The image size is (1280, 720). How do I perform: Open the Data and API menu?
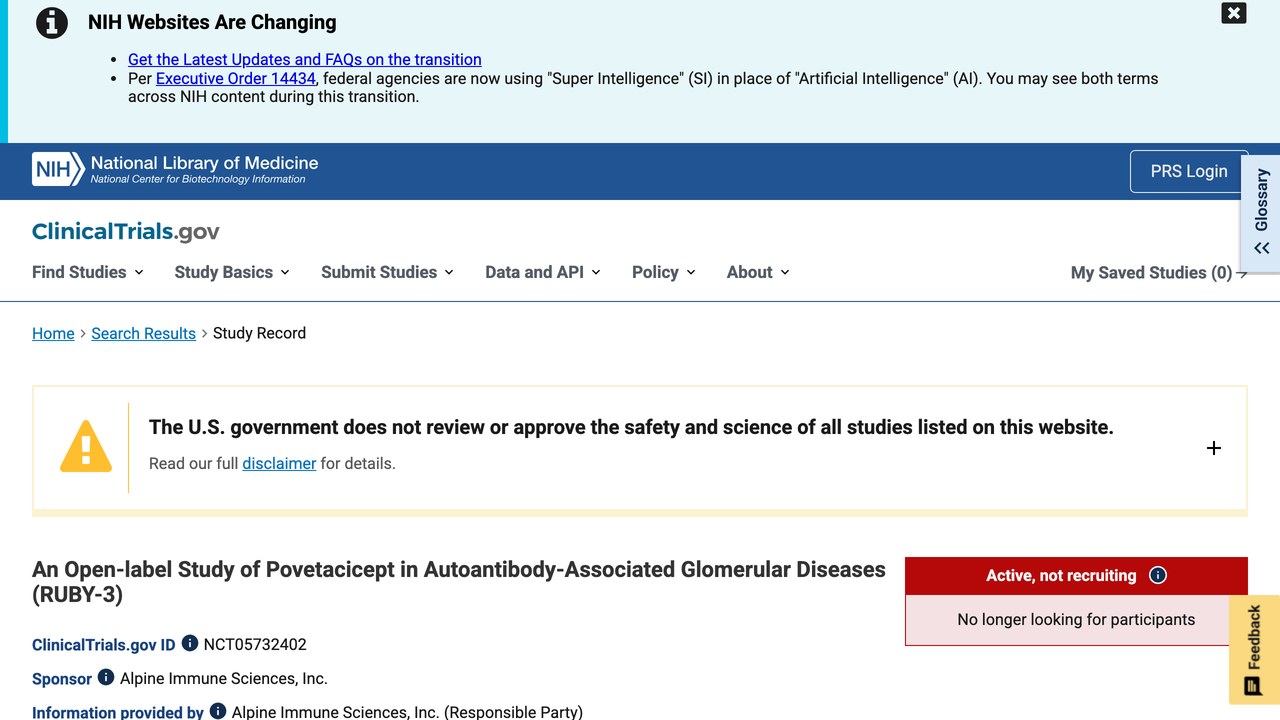[543, 272]
